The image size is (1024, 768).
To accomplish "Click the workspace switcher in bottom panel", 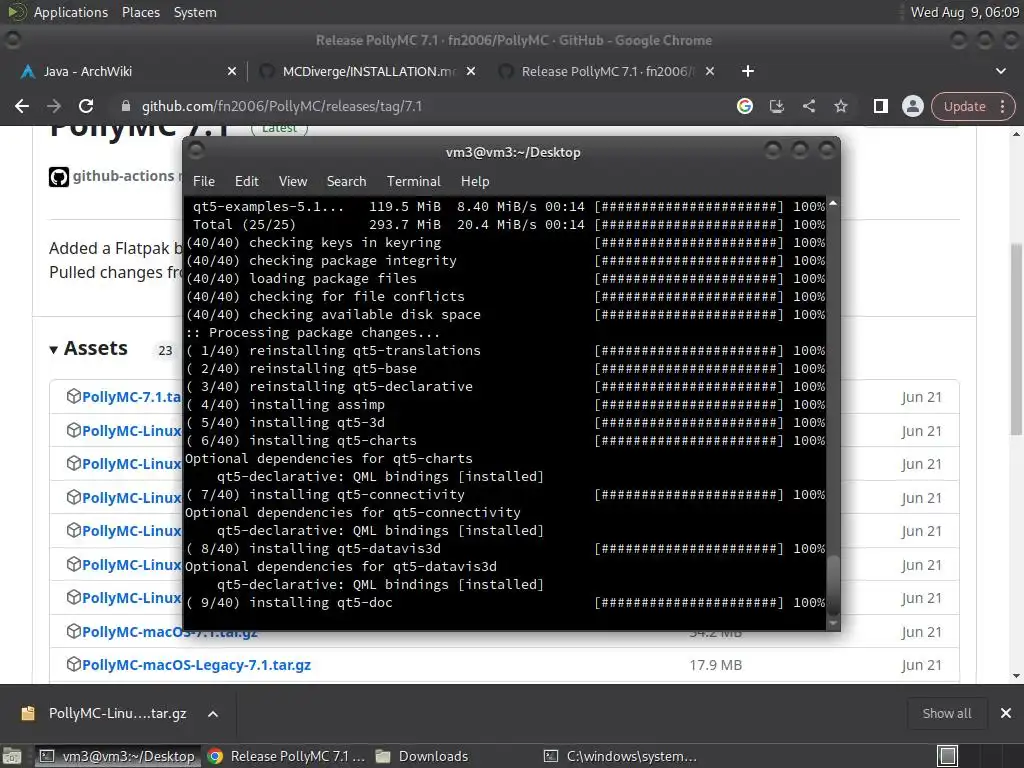I will point(947,756).
